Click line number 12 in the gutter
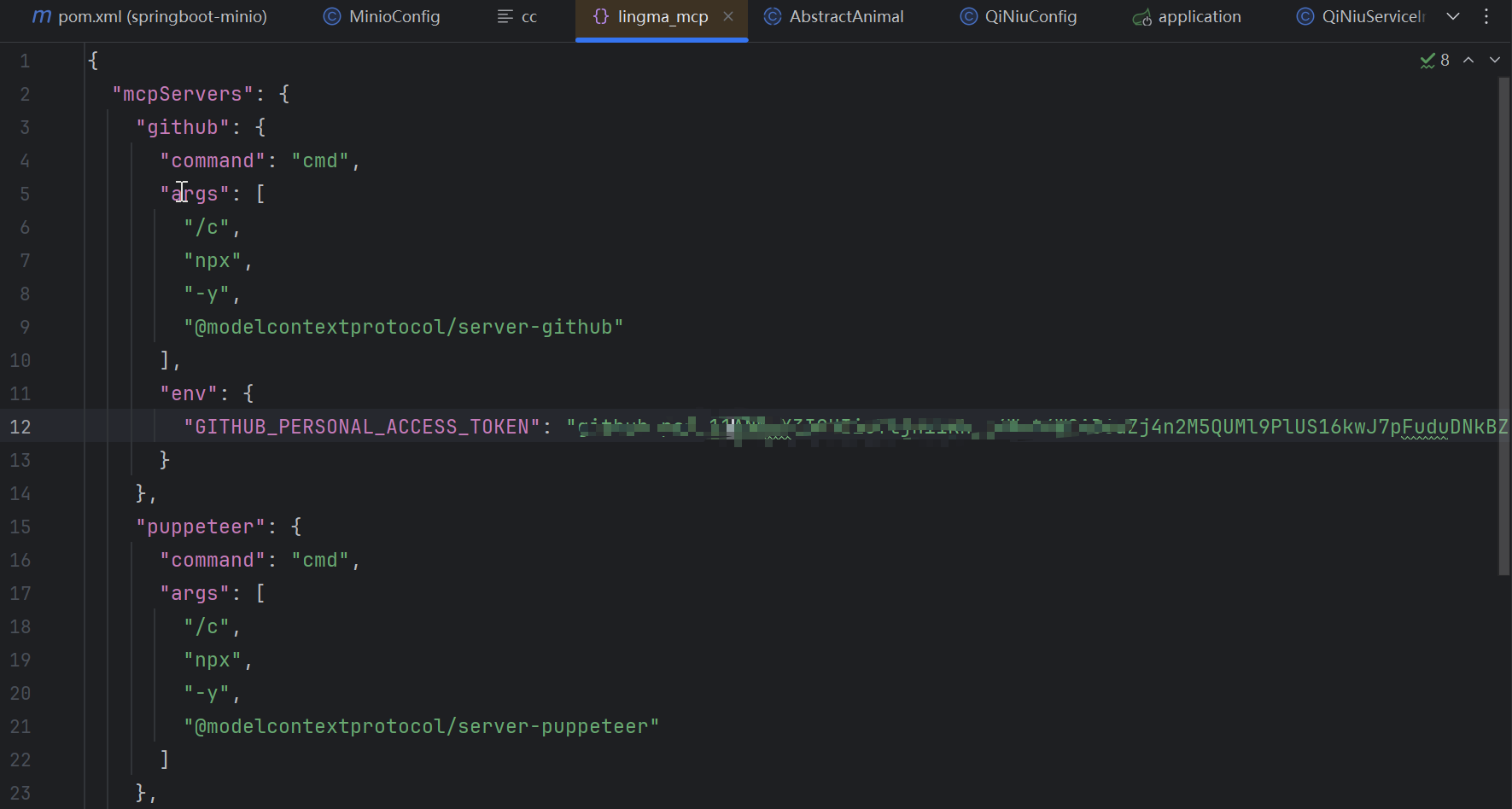The image size is (1512, 809). 20,427
